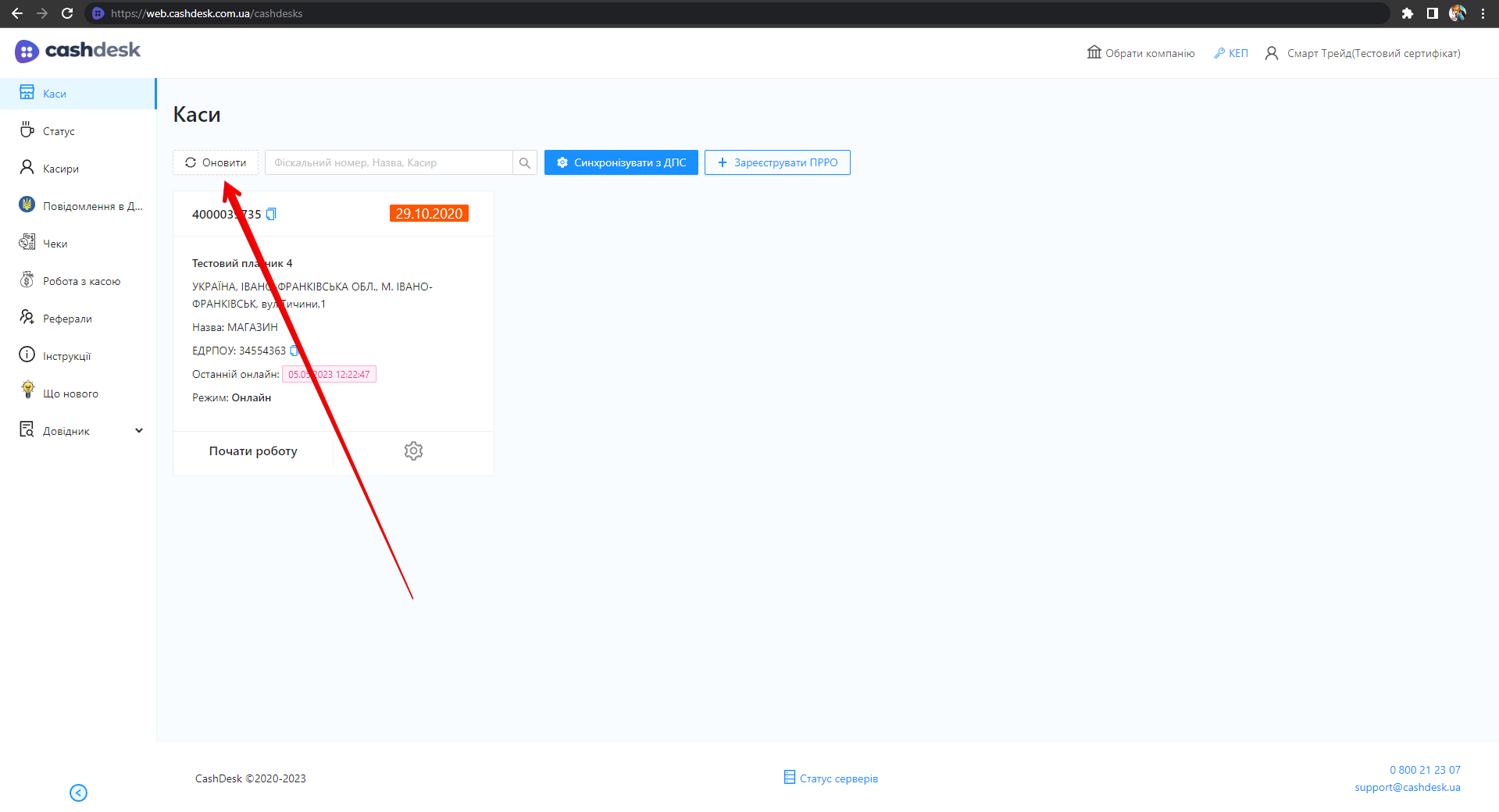The height and width of the screenshot is (812, 1499).
Task: Focus the fiscal number search field
Action: (389, 163)
